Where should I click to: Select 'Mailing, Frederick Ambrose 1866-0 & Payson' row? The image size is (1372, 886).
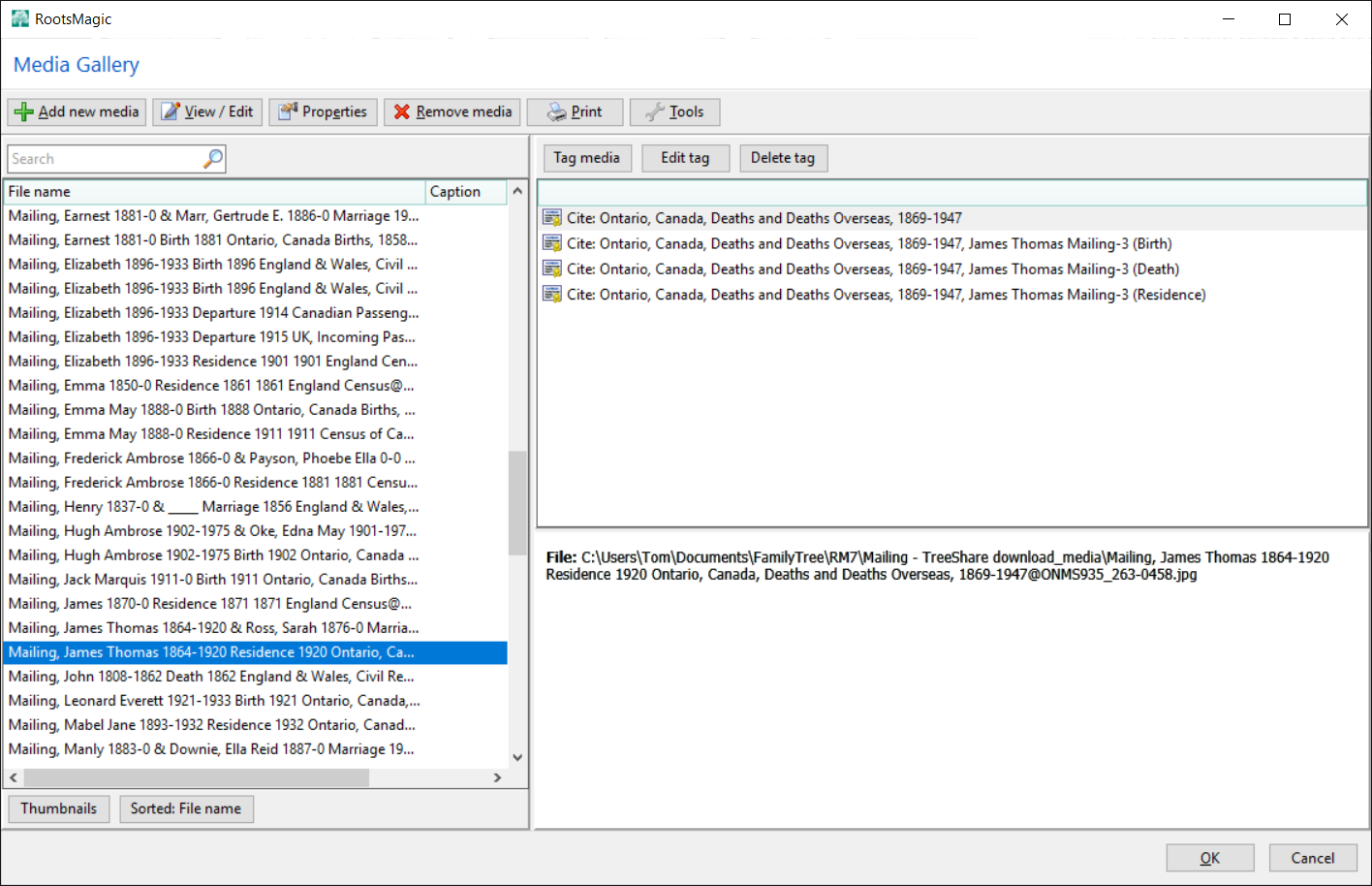click(255, 459)
